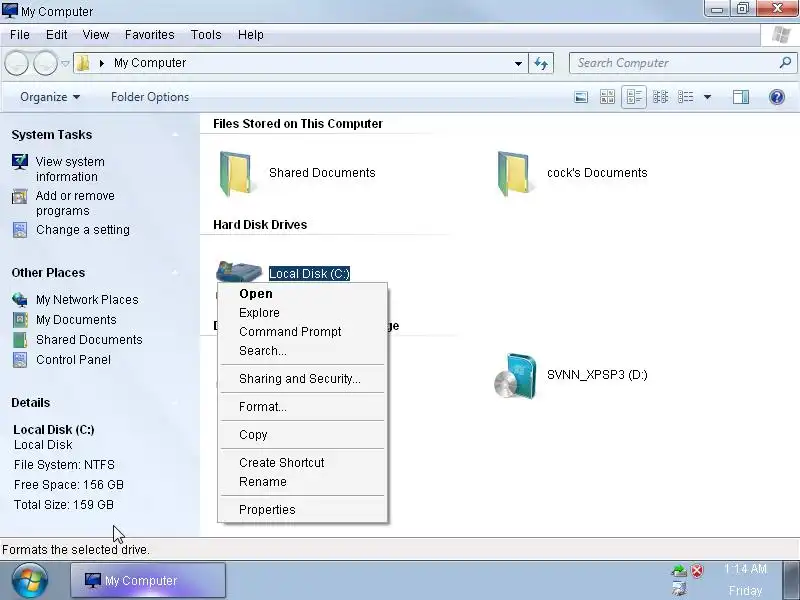
Task: Open the View menu
Action: [x=95, y=35]
